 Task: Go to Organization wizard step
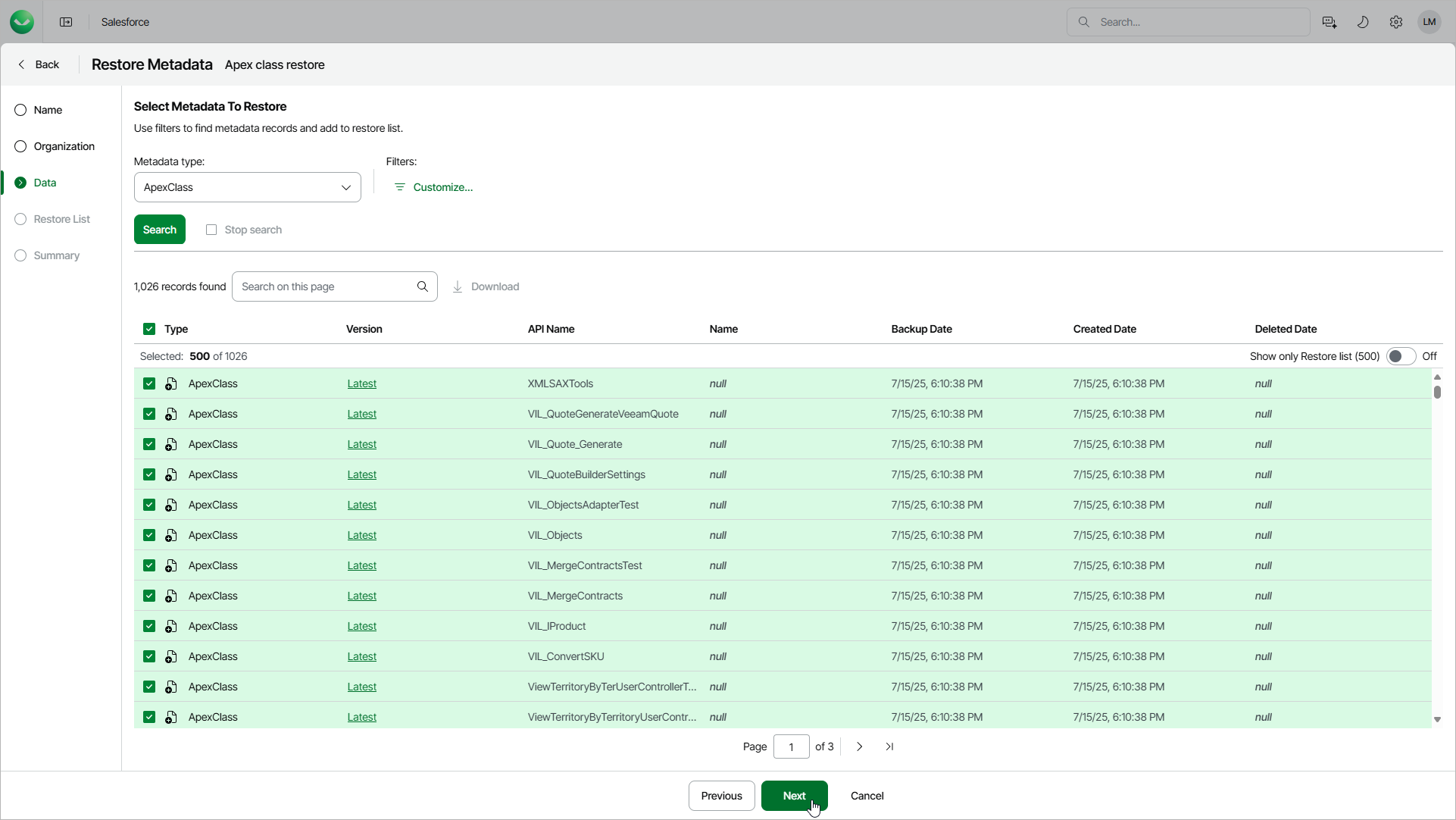64,146
